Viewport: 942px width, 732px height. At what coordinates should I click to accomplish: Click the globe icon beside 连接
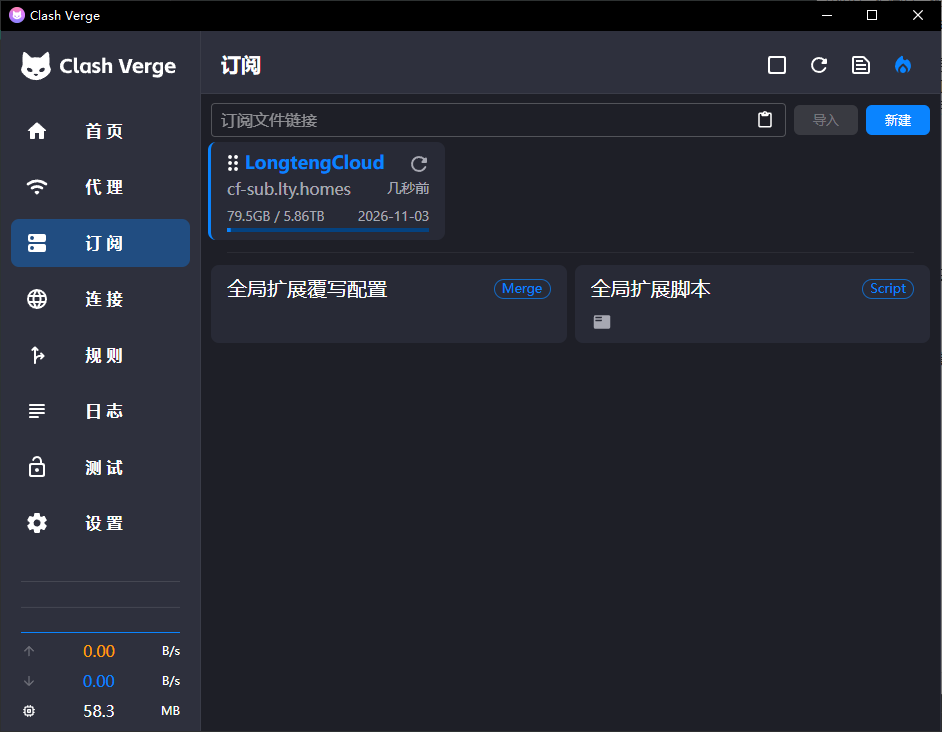(x=37, y=299)
